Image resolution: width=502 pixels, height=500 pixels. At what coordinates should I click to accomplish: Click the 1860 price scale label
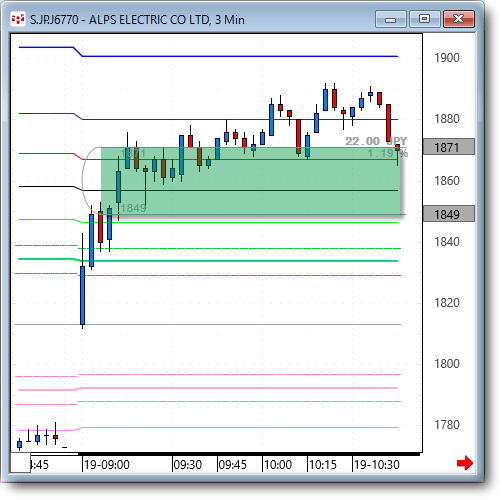(x=447, y=181)
